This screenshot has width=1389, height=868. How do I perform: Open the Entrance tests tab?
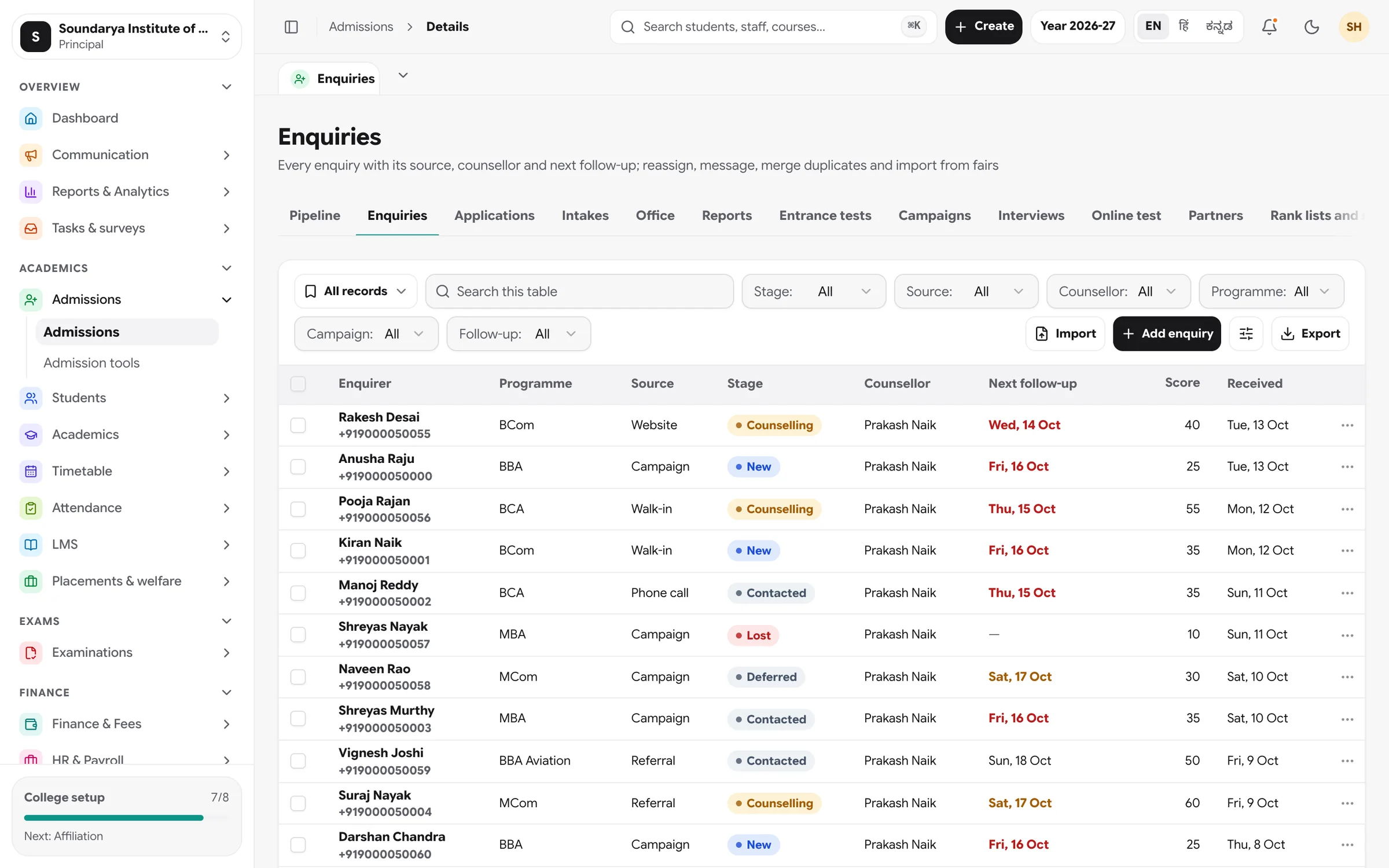(825, 215)
